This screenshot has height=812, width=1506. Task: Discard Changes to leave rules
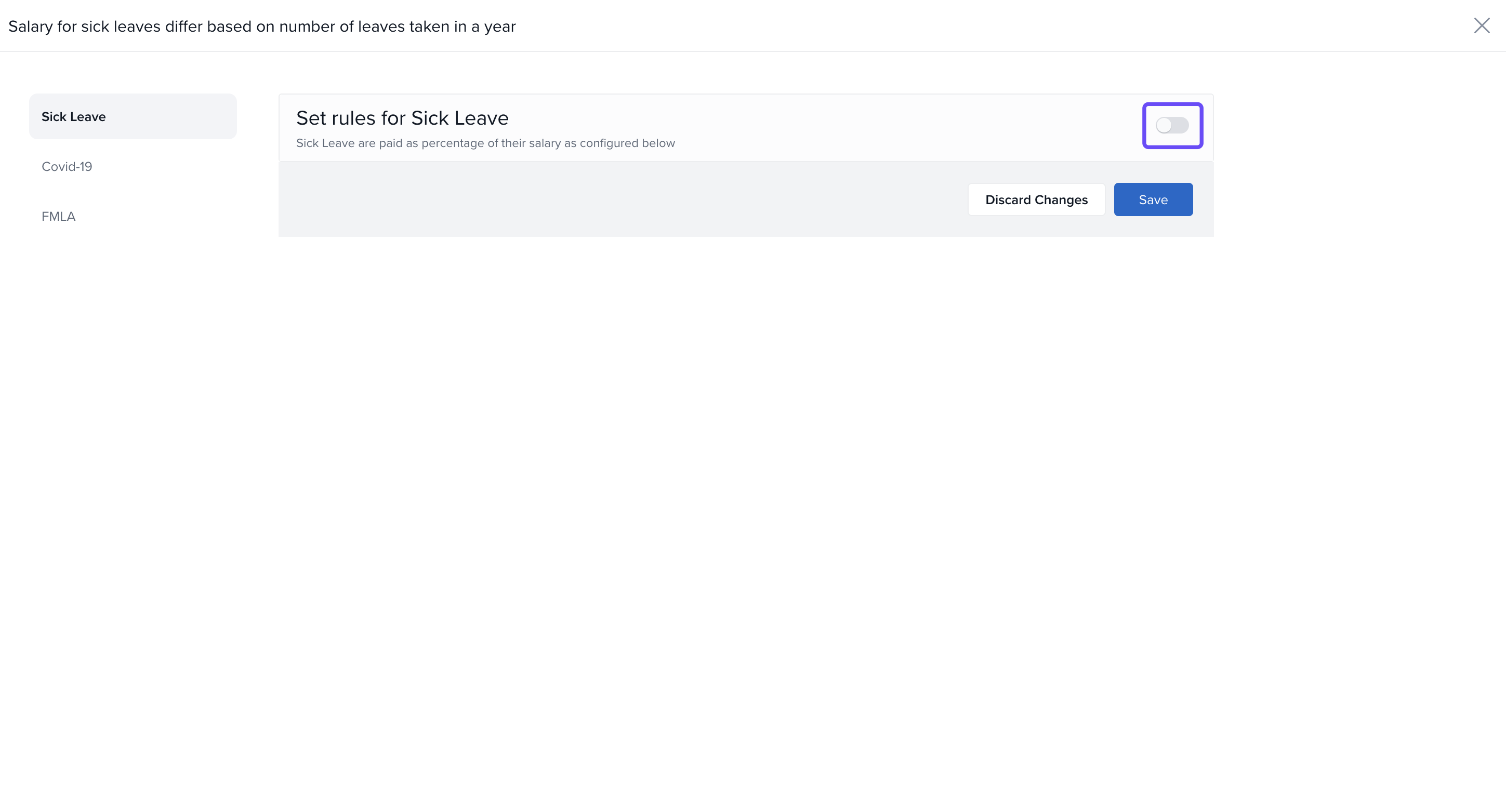[x=1036, y=200]
